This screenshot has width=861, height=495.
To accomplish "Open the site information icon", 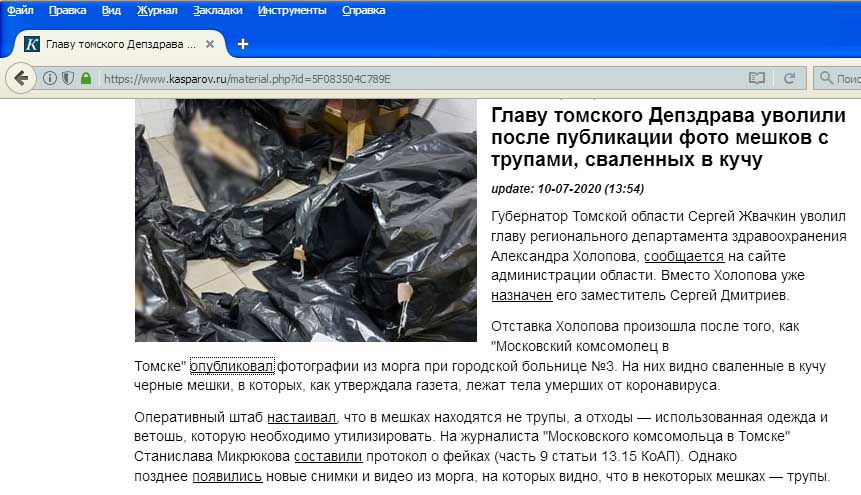I will pos(49,79).
